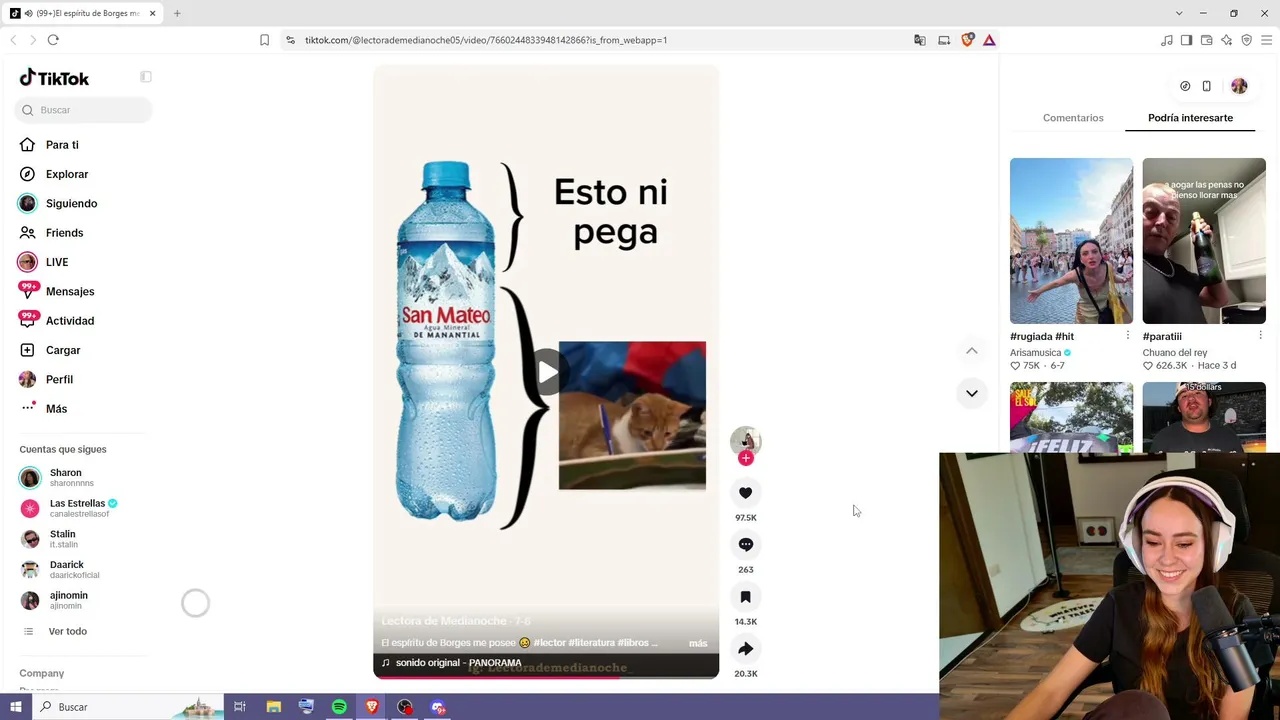This screenshot has width=1280, height=720.
Task: Open ajinomin's followed account
Action: 68,600
